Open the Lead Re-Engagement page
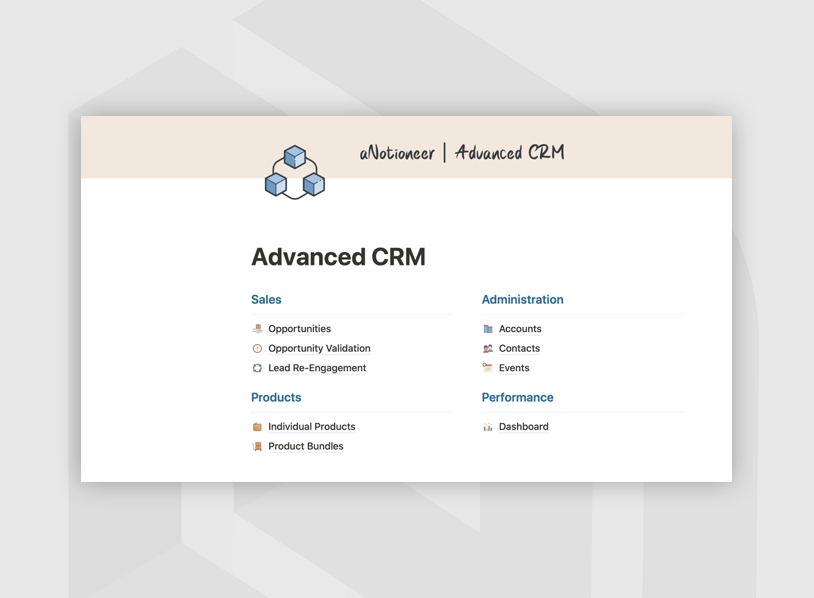 click(x=317, y=368)
